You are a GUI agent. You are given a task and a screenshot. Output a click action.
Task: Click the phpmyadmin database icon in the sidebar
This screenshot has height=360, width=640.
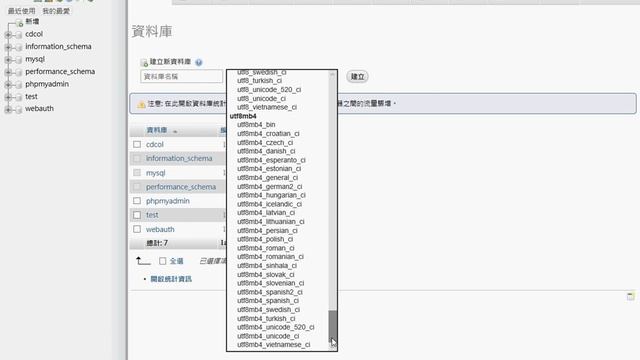pos(18,84)
